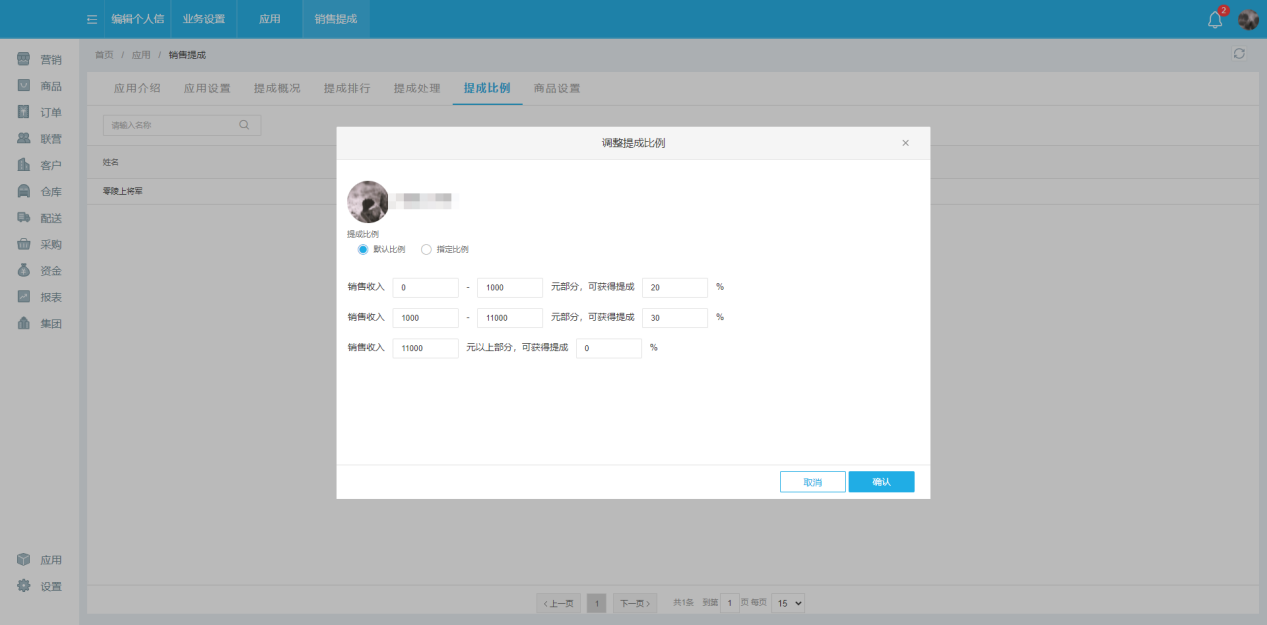Click the refresh icon above the breadcrumb
The height and width of the screenshot is (625, 1267).
pyautogui.click(x=1239, y=53)
